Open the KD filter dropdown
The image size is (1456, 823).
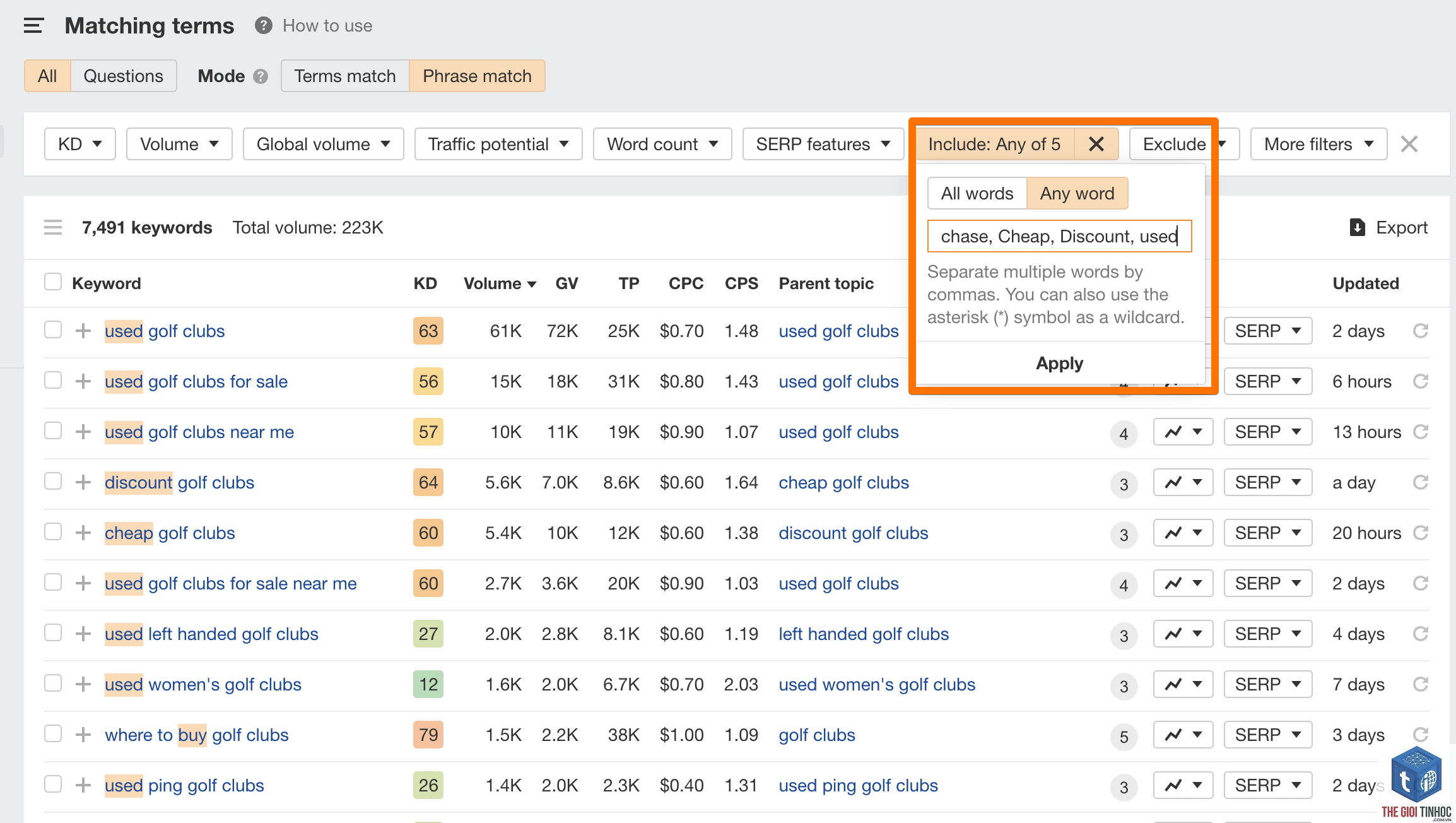coord(80,144)
